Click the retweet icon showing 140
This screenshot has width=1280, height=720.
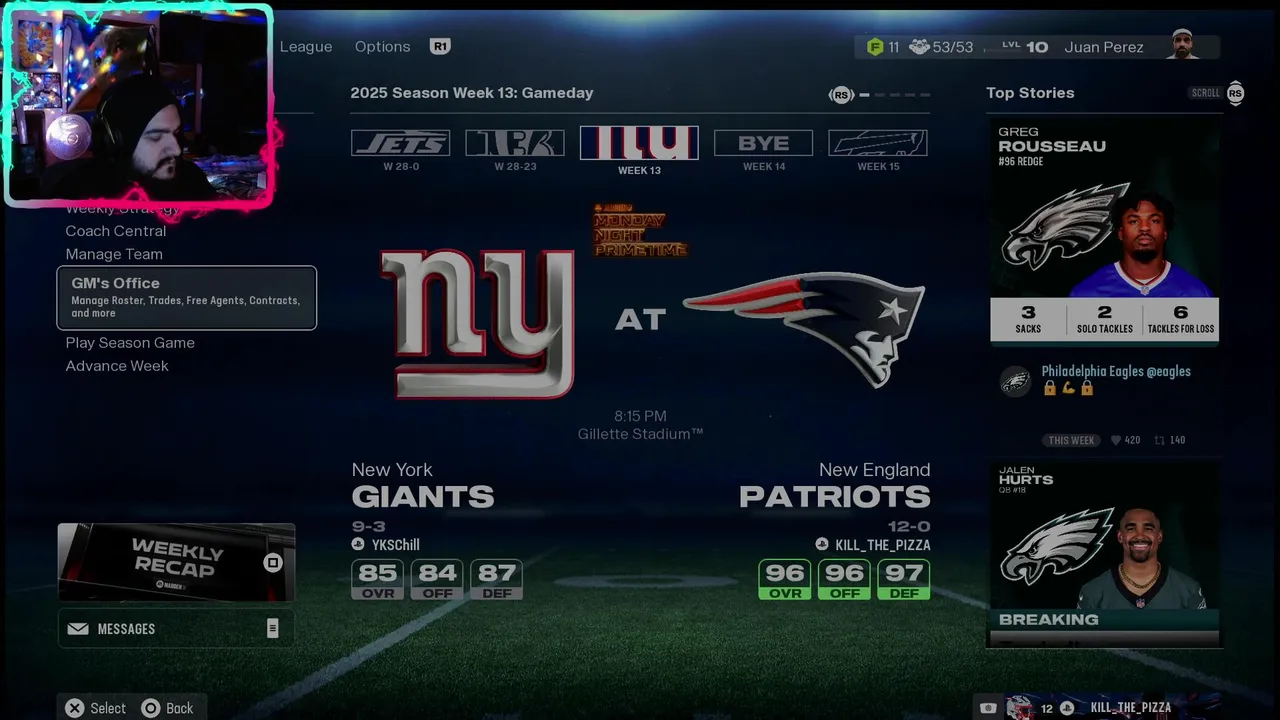tap(1160, 440)
